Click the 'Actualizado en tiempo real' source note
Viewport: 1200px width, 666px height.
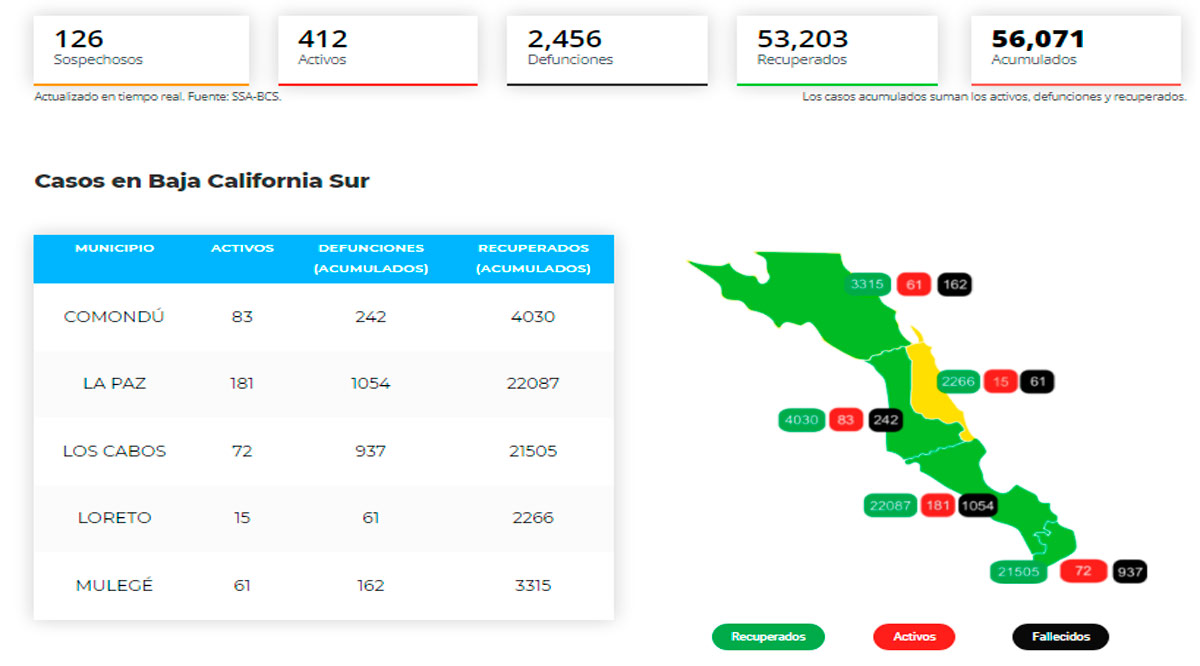(158, 97)
